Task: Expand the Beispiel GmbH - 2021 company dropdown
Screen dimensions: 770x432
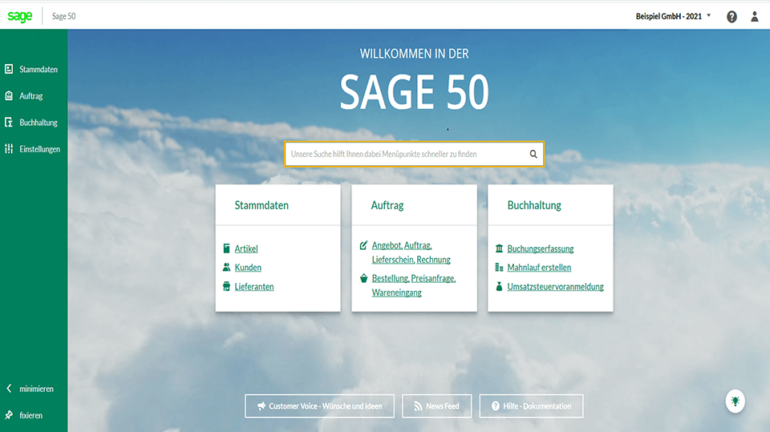Action: pyautogui.click(x=673, y=16)
